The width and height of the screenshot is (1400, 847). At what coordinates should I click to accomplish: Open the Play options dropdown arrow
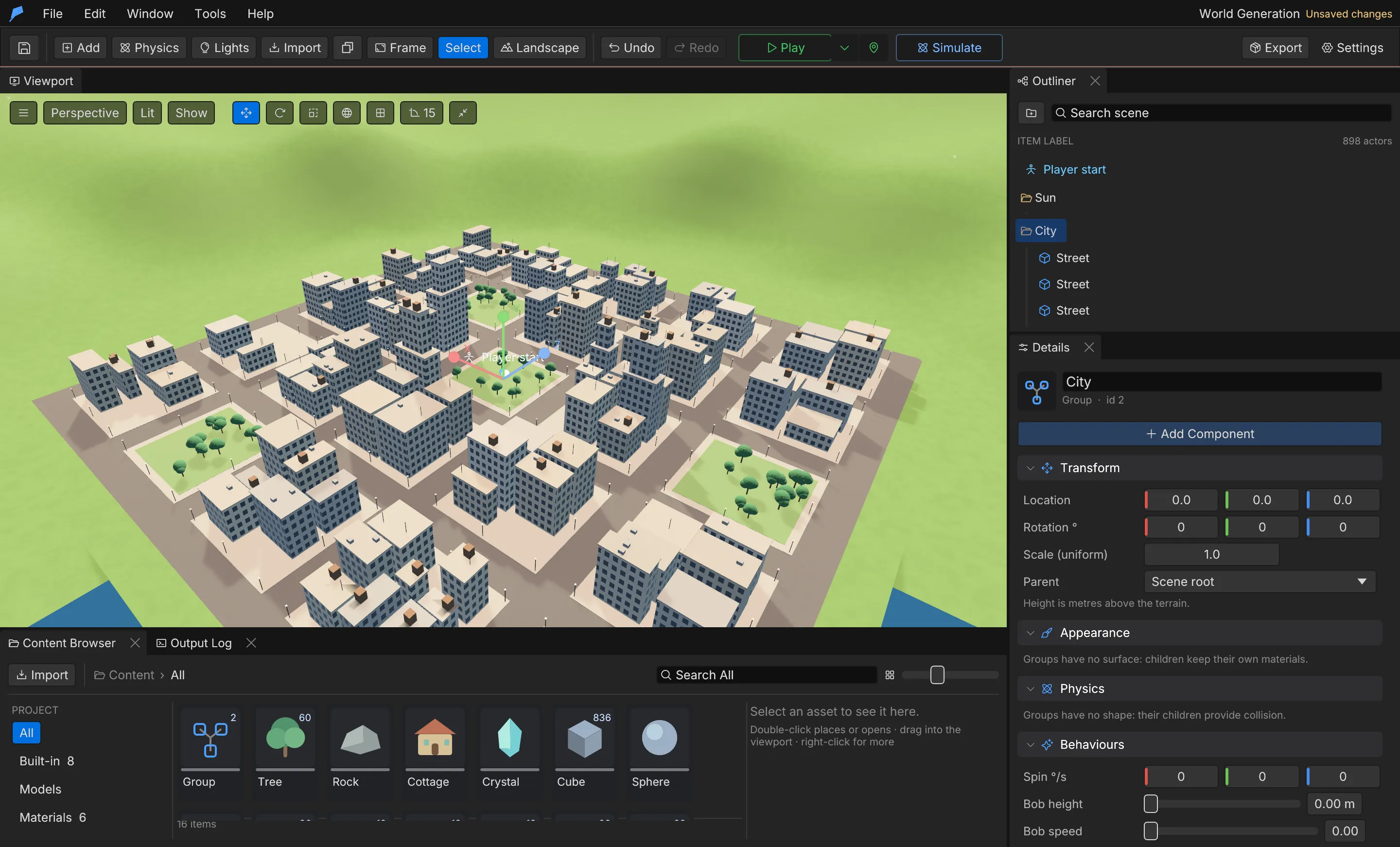click(x=844, y=48)
